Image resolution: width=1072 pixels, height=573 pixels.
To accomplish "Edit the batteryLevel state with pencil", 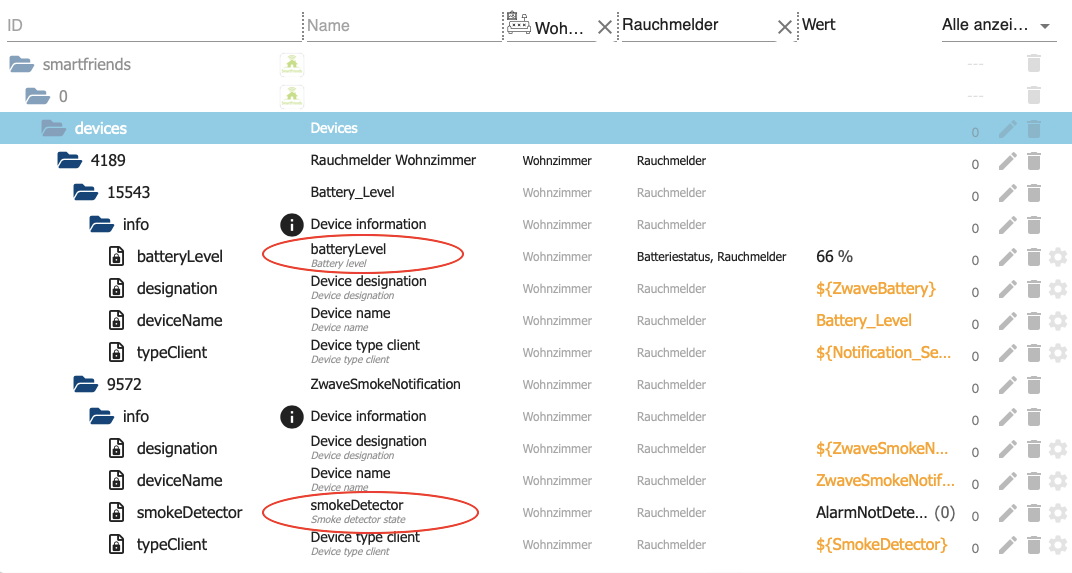I will pos(1007,257).
